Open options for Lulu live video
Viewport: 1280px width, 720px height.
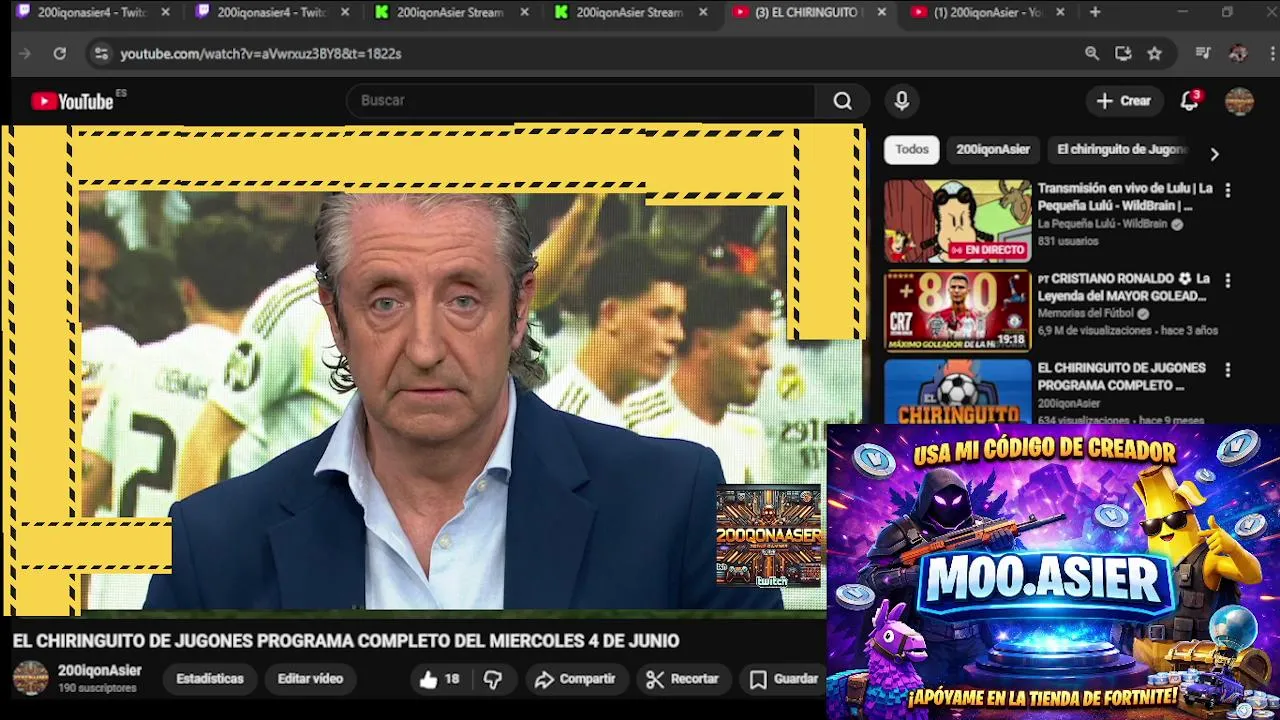tap(1227, 190)
